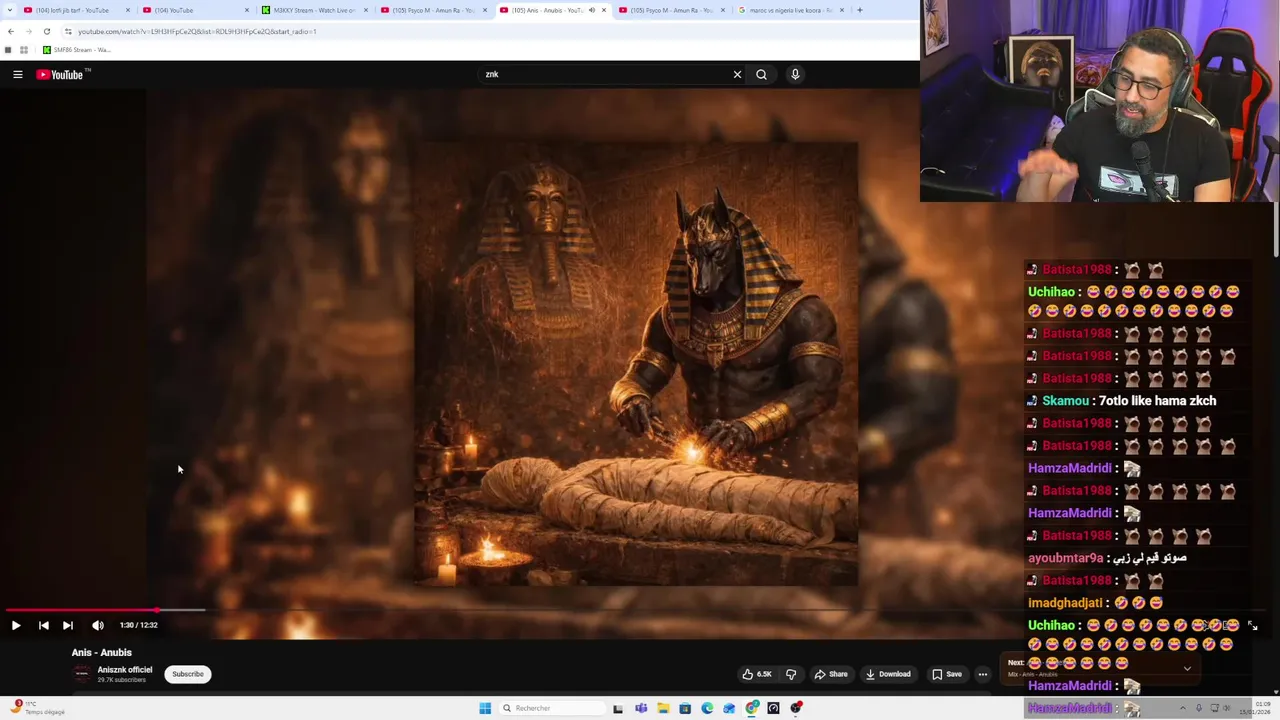Open the Anisznk officiel channel name link
This screenshot has width=1280, height=720.
click(x=125, y=670)
